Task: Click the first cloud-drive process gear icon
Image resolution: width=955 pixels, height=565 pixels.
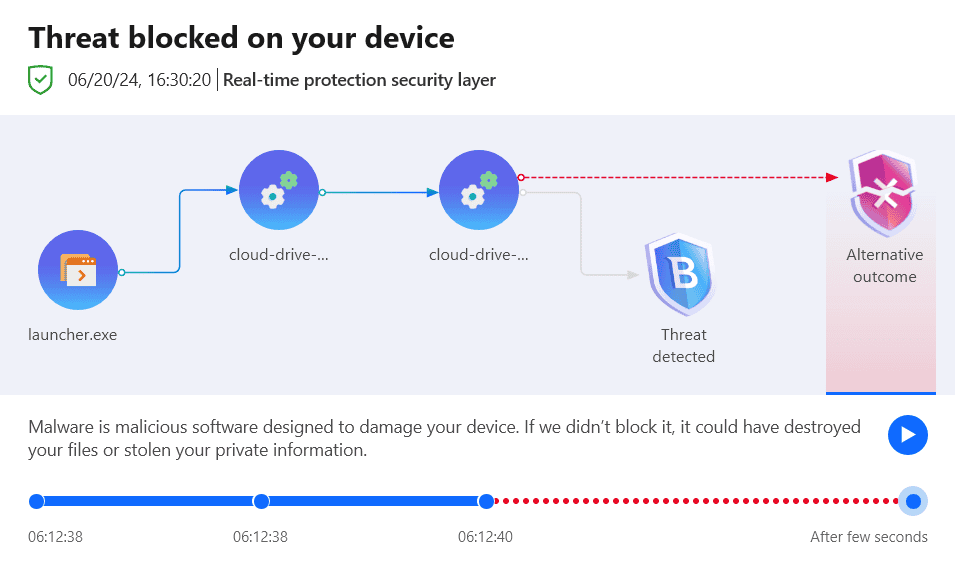Action: coord(279,190)
